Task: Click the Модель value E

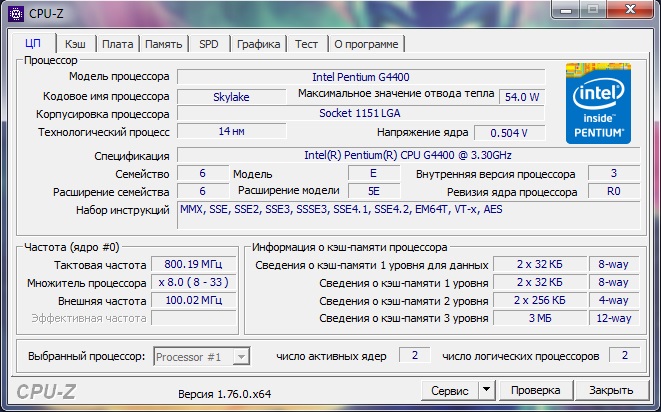Action: tap(373, 173)
